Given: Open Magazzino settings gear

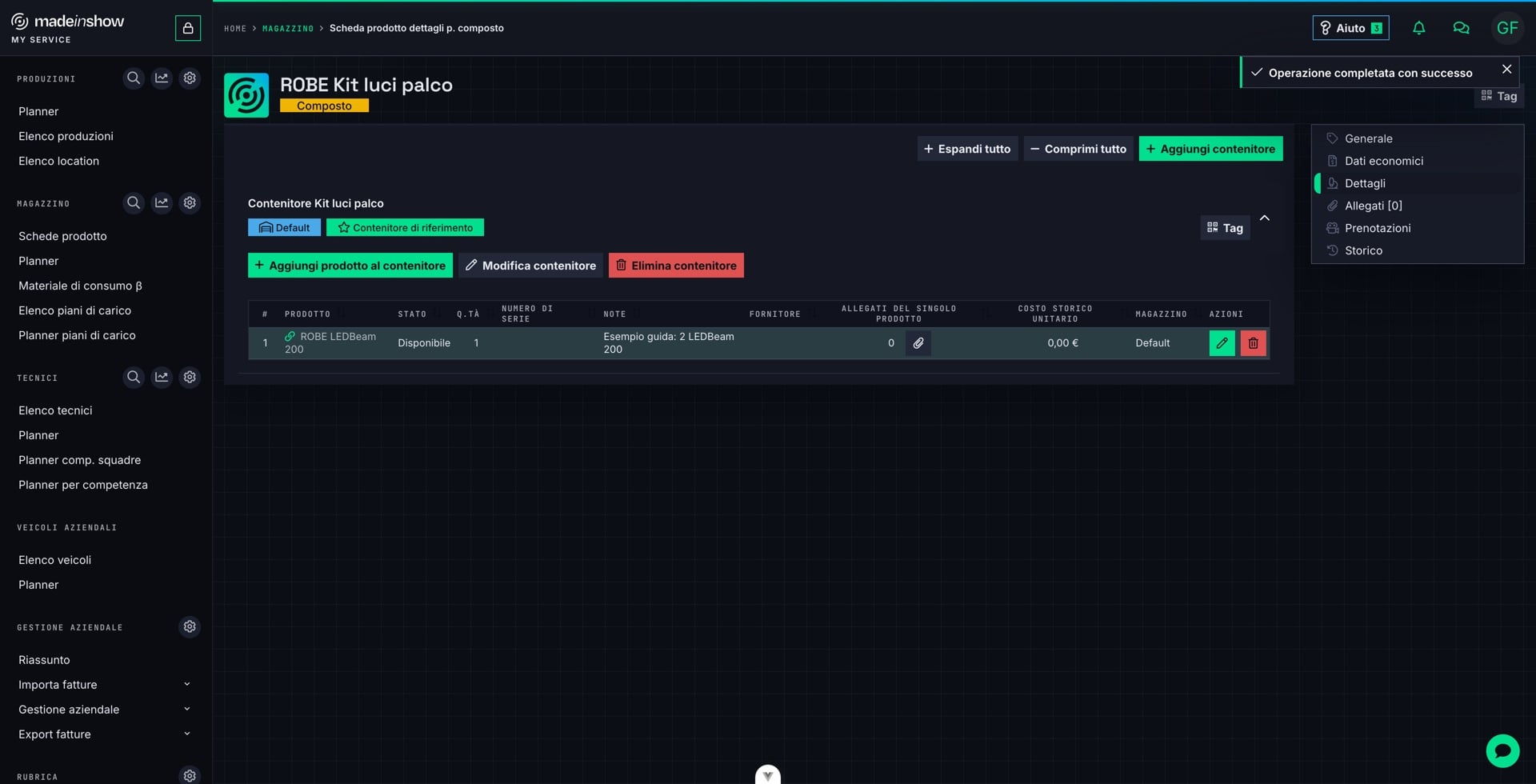Looking at the screenshot, I should (x=190, y=203).
